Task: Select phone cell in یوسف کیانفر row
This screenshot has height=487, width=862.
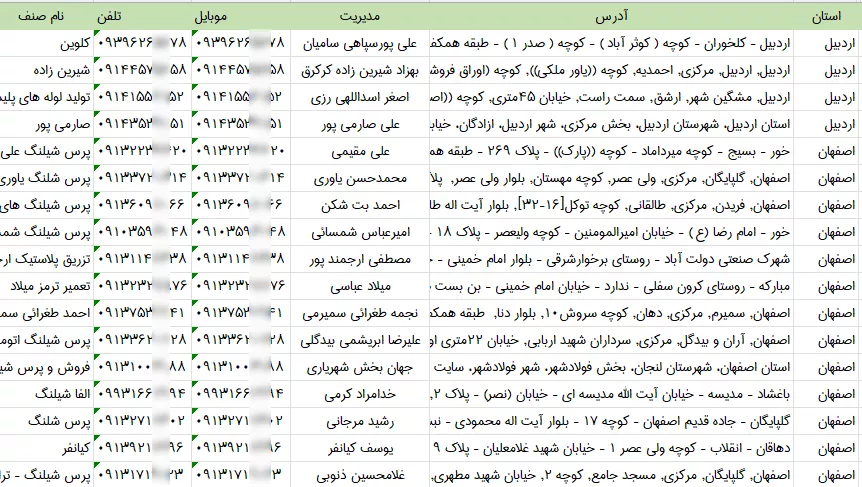Action: 143,449
